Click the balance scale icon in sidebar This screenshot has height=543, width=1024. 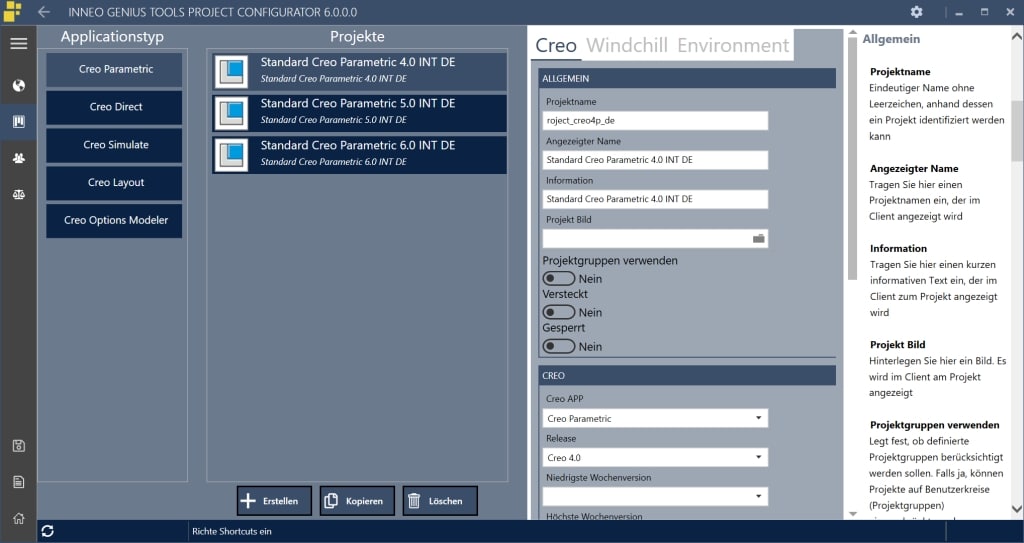[x=18, y=194]
